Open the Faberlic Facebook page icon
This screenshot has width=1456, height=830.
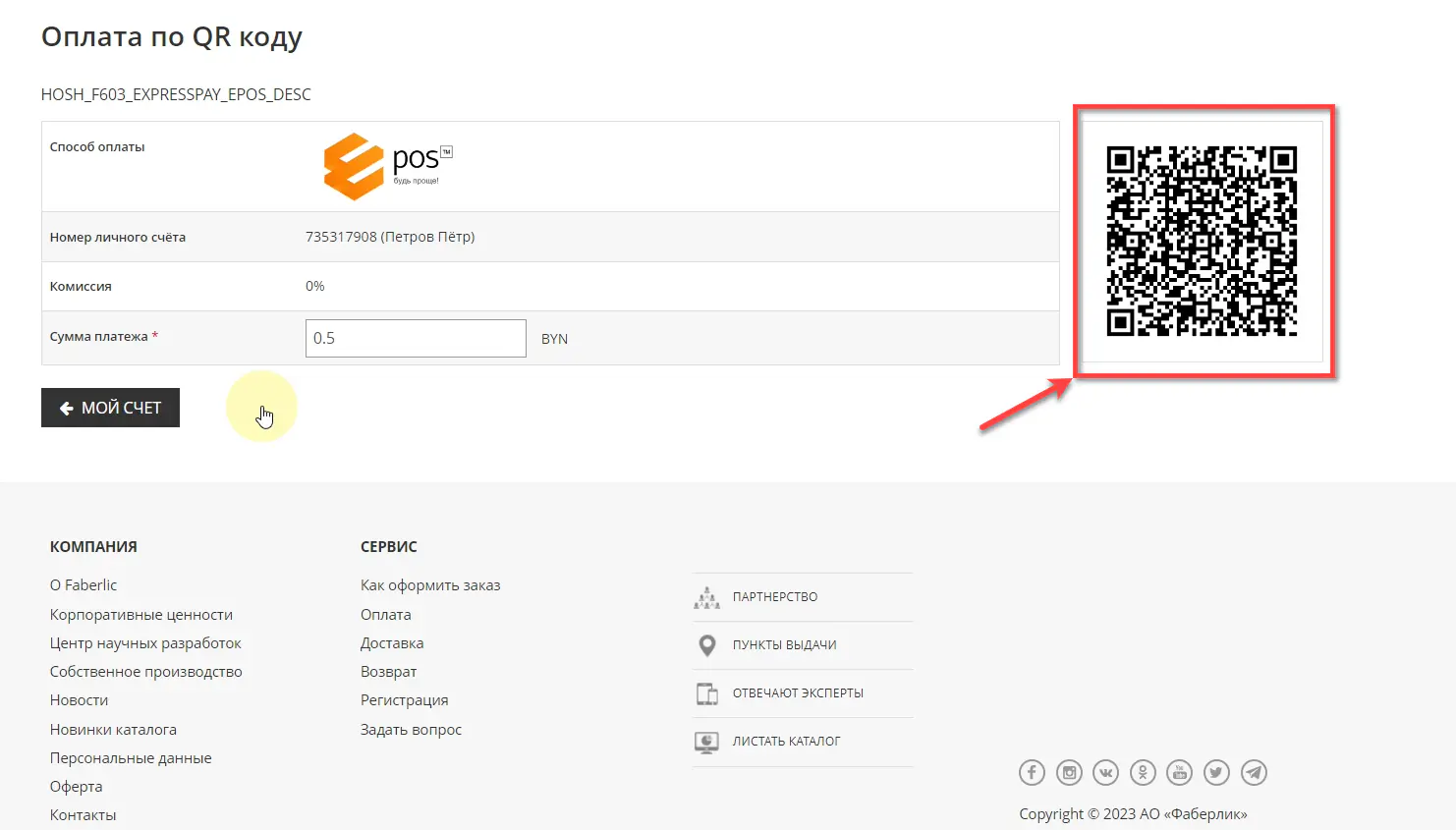tap(1032, 772)
